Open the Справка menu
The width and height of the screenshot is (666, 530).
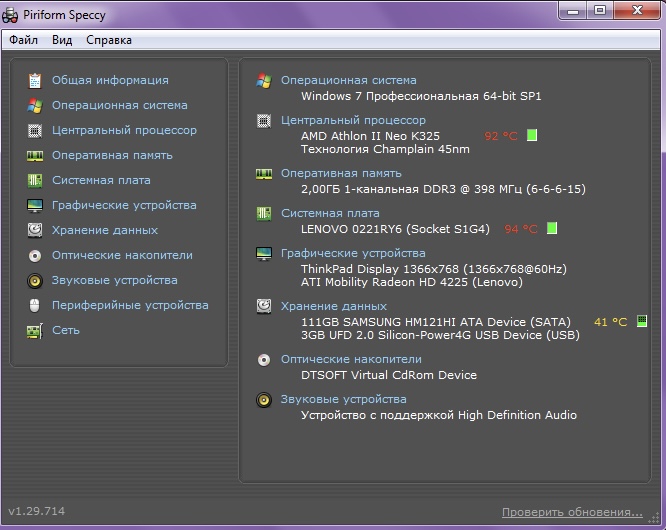108,40
